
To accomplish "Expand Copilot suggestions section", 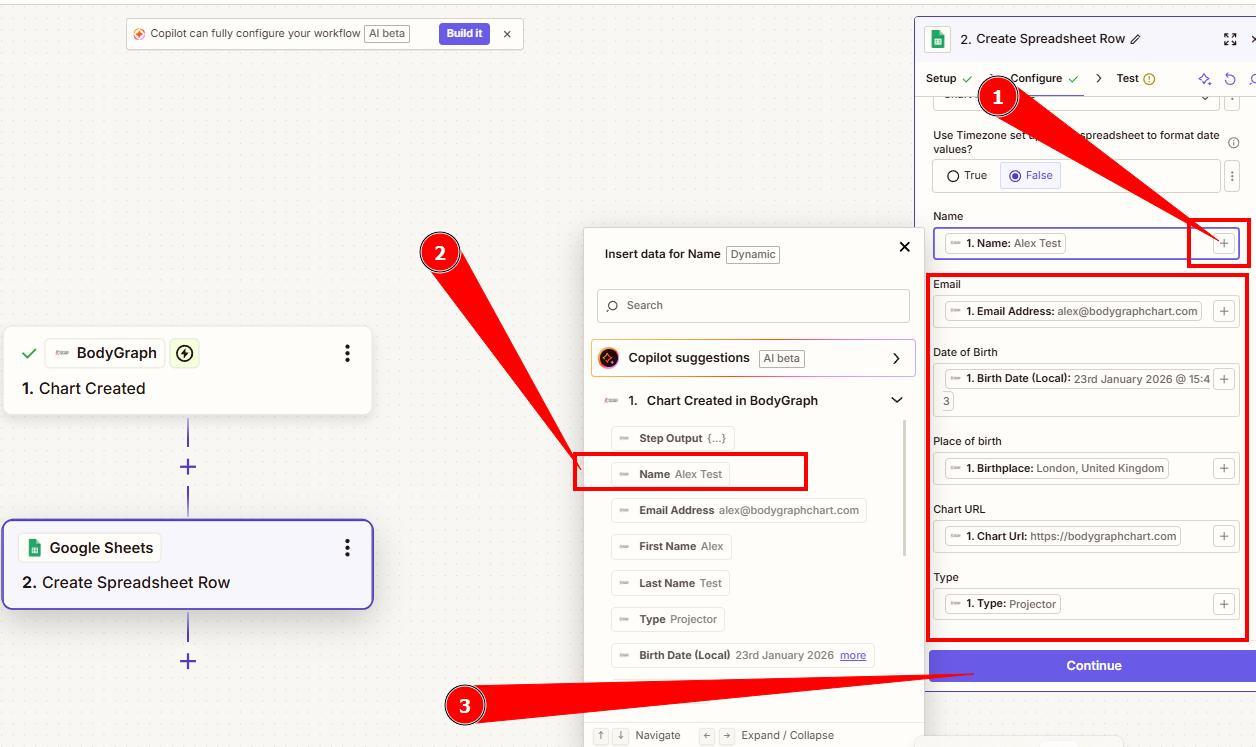I will (x=895, y=358).
